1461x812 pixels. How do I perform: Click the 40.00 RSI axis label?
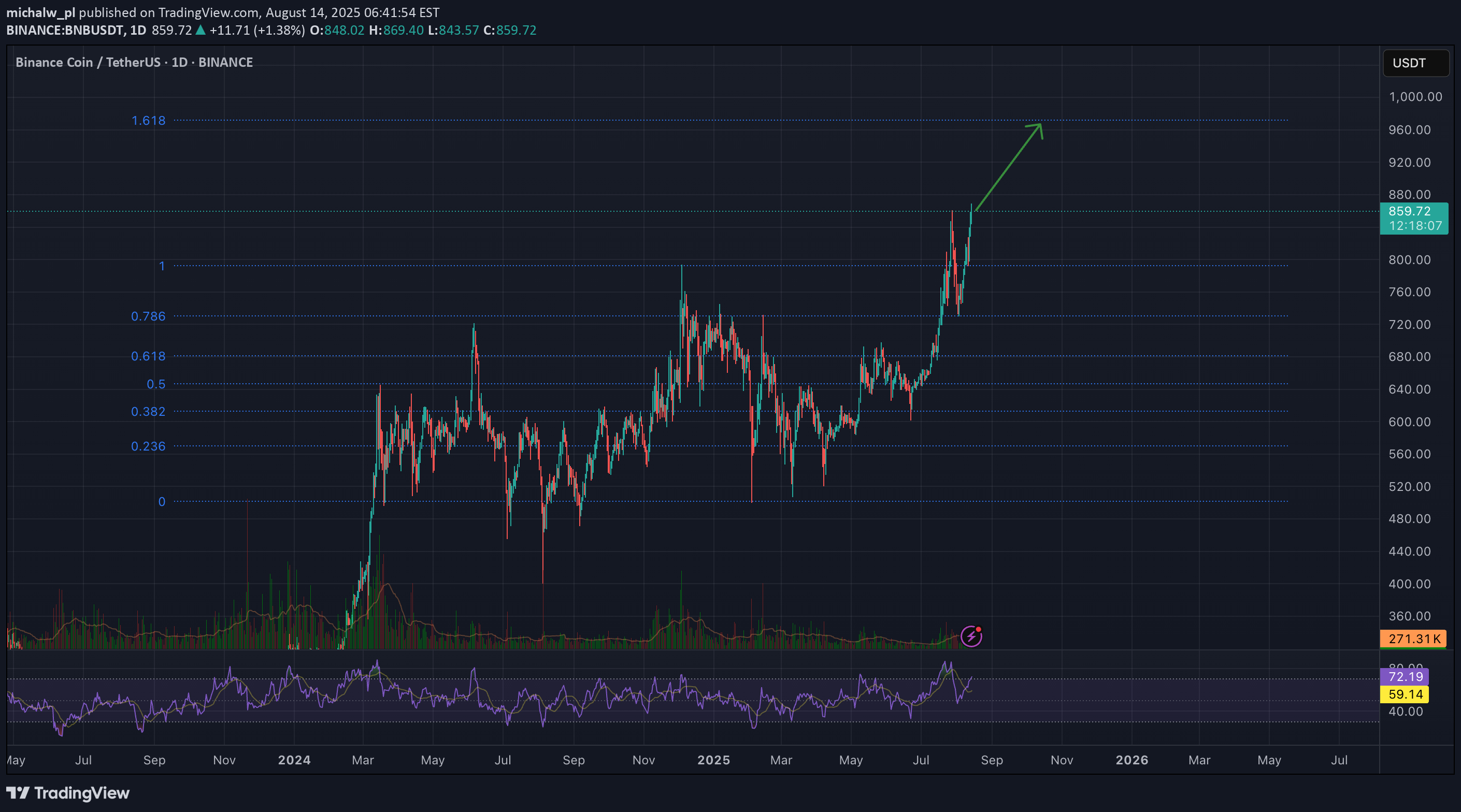coord(1405,712)
